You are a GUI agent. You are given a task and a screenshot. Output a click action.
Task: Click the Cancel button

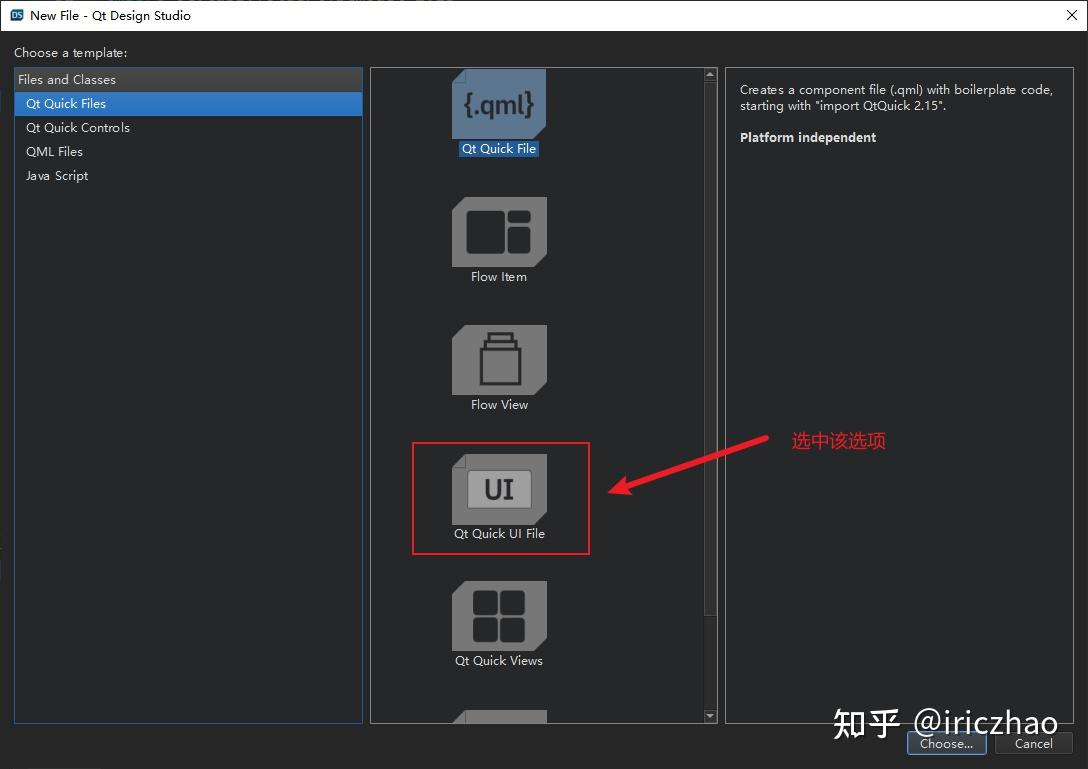click(x=1033, y=743)
